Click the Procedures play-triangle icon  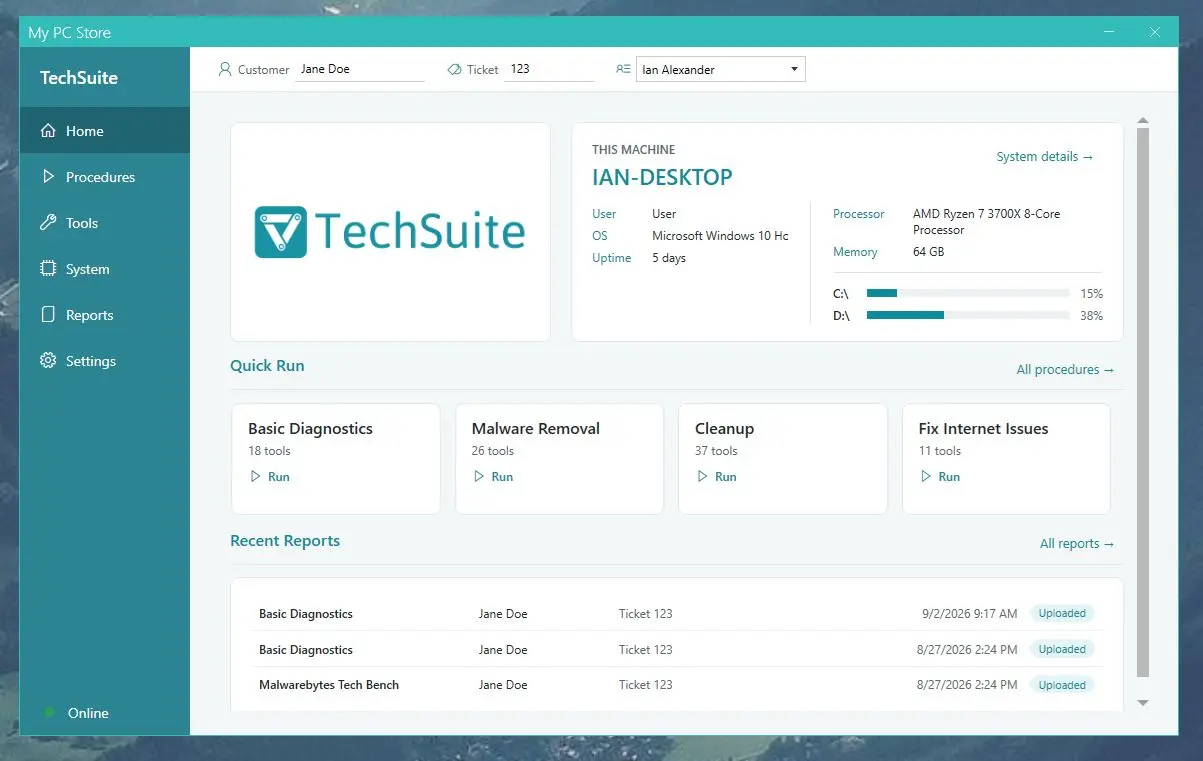(x=48, y=177)
